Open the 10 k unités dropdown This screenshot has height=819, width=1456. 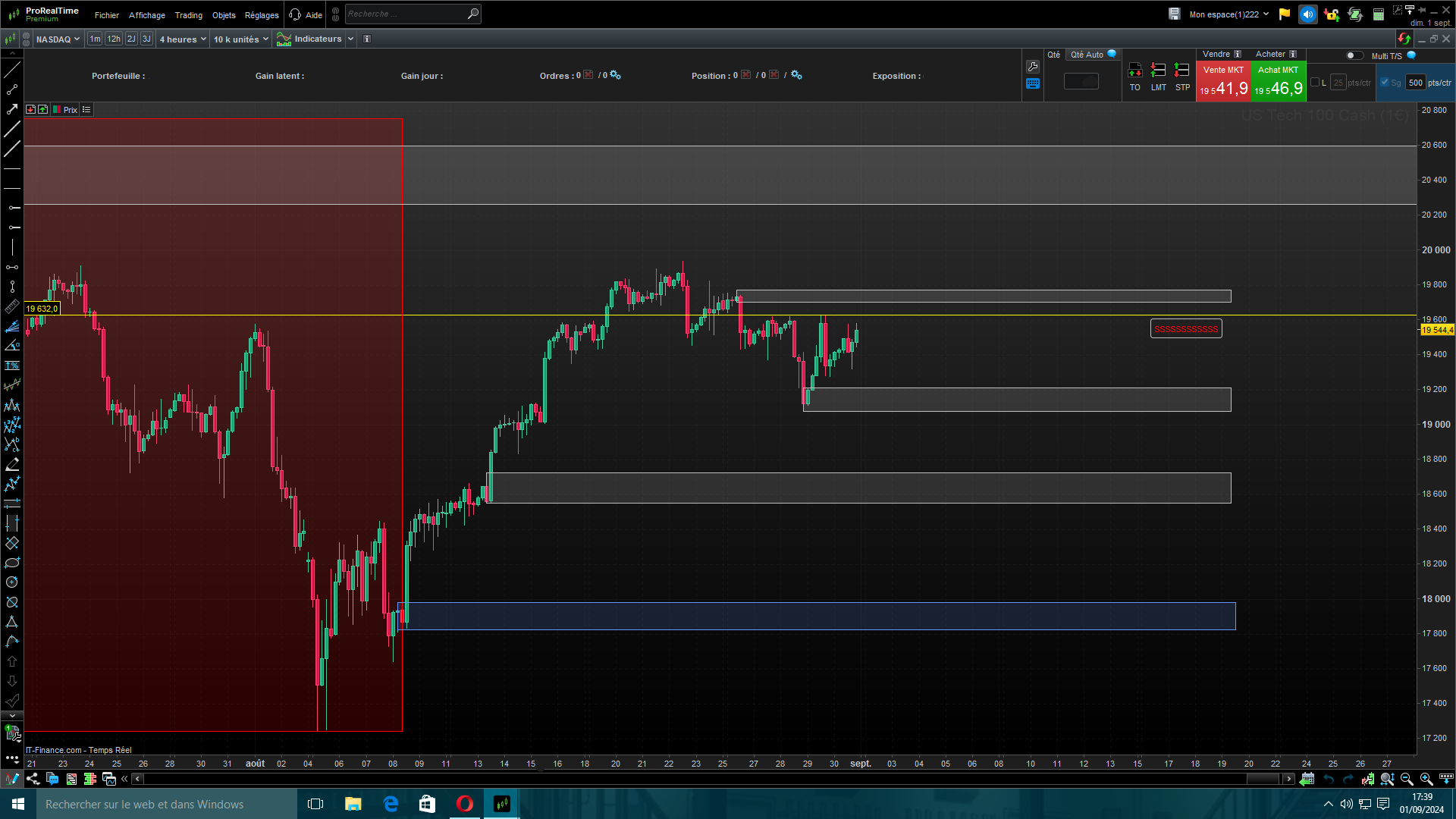pos(240,39)
